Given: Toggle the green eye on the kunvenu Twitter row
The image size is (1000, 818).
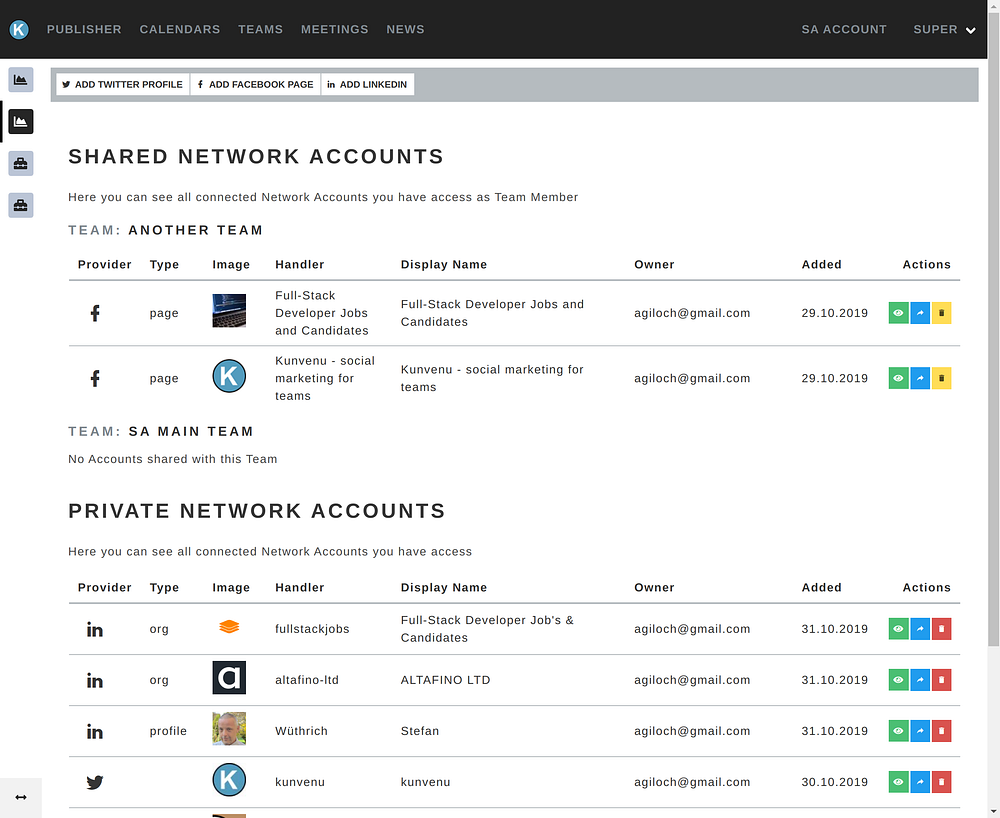Looking at the screenshot, I should coord(898,782).
